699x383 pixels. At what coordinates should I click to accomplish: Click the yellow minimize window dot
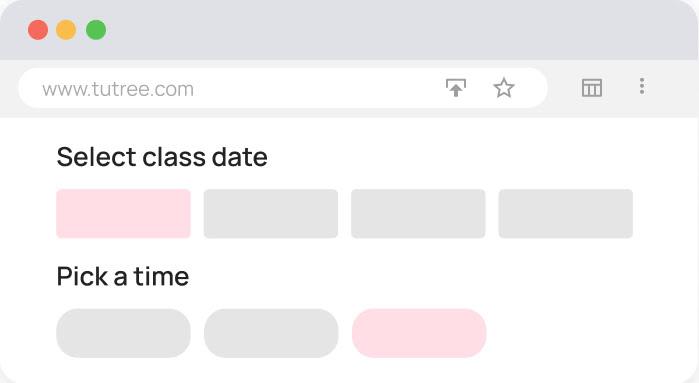click(66, 30)
